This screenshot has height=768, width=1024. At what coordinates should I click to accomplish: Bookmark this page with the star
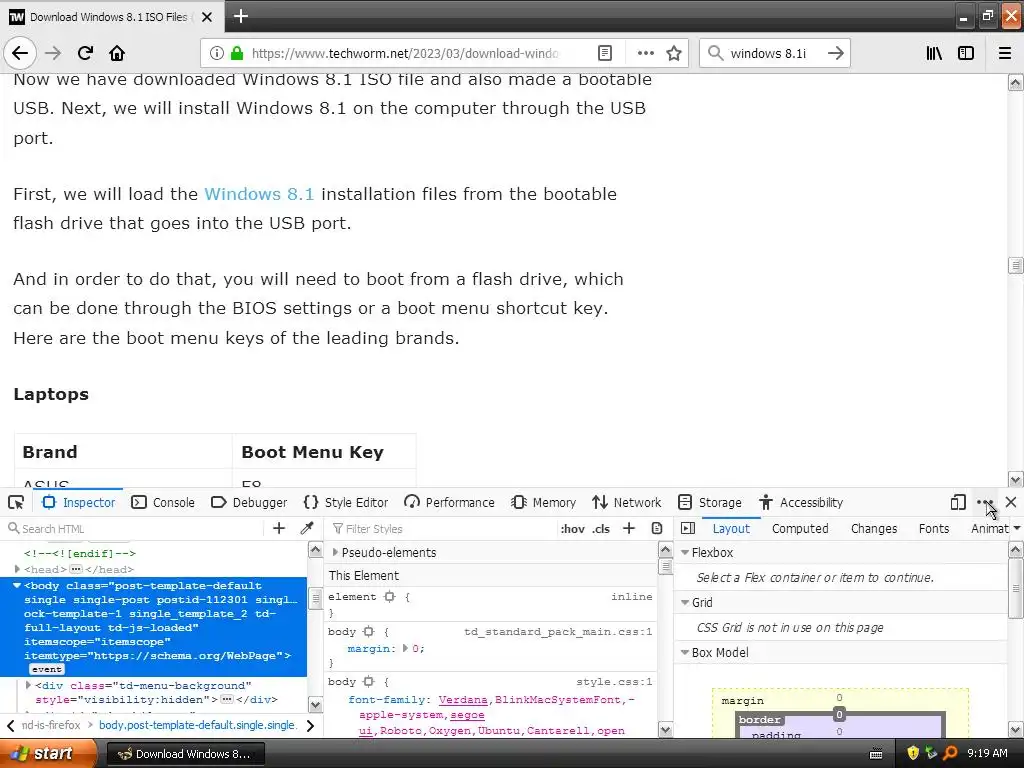coord(674,53)
